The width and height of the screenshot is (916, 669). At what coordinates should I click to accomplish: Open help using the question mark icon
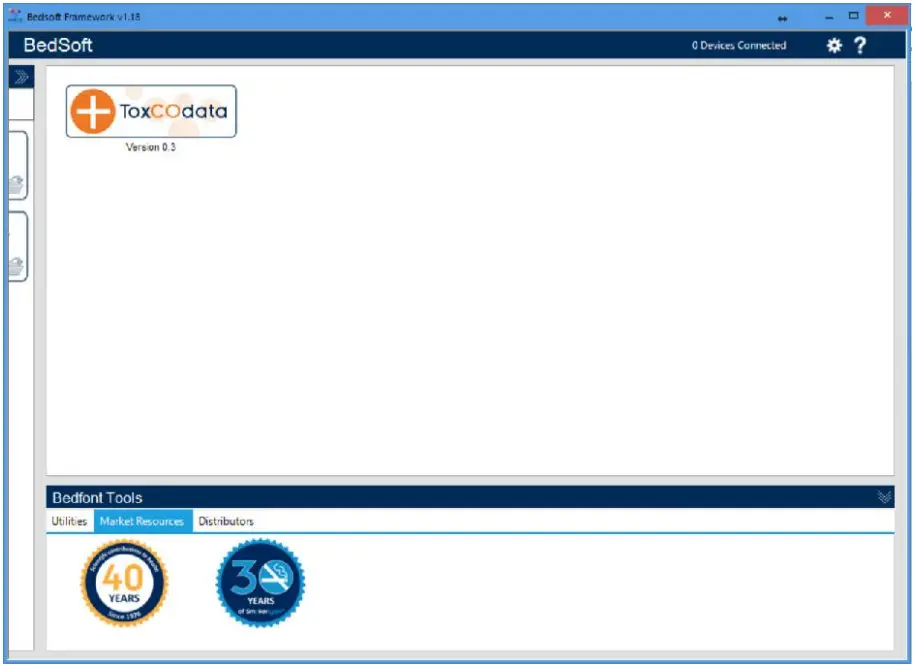(861, 45)
